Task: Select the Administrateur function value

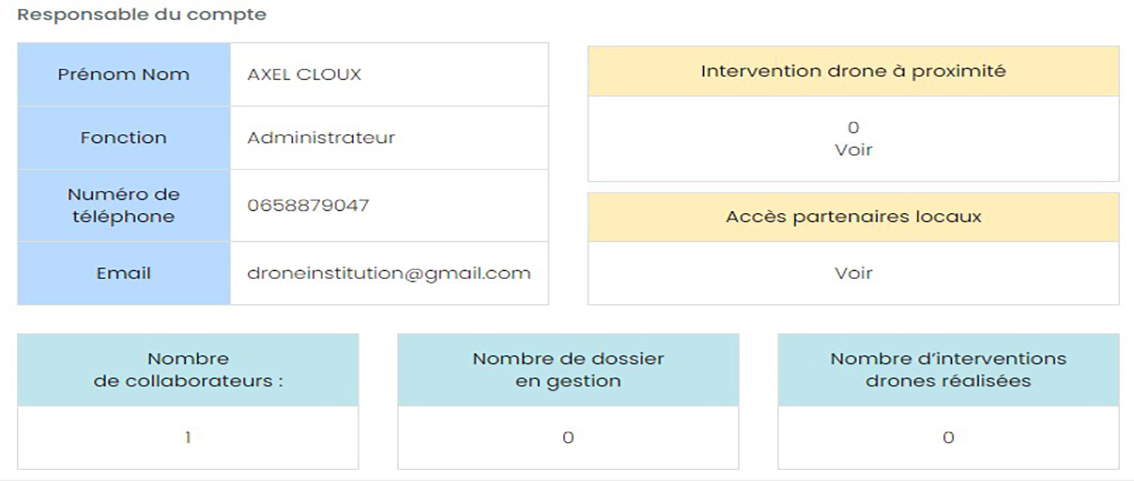Action: pyautogui.click(x=390, y=137)
